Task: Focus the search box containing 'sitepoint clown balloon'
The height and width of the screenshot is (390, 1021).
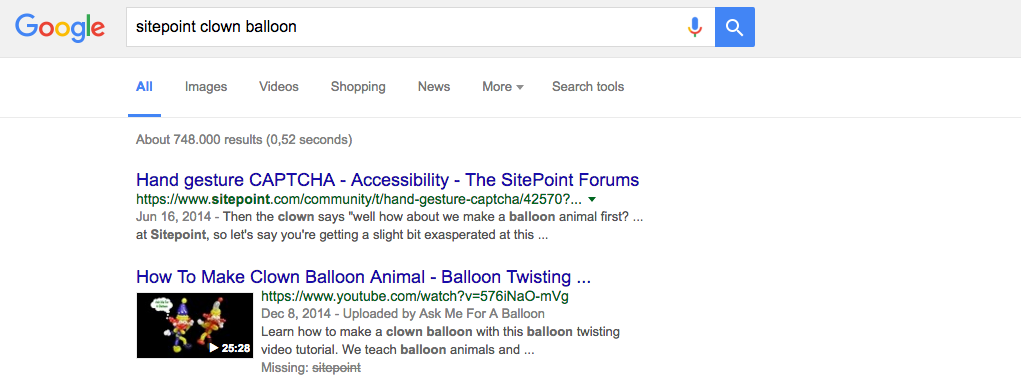Action: tap(420, 27)
